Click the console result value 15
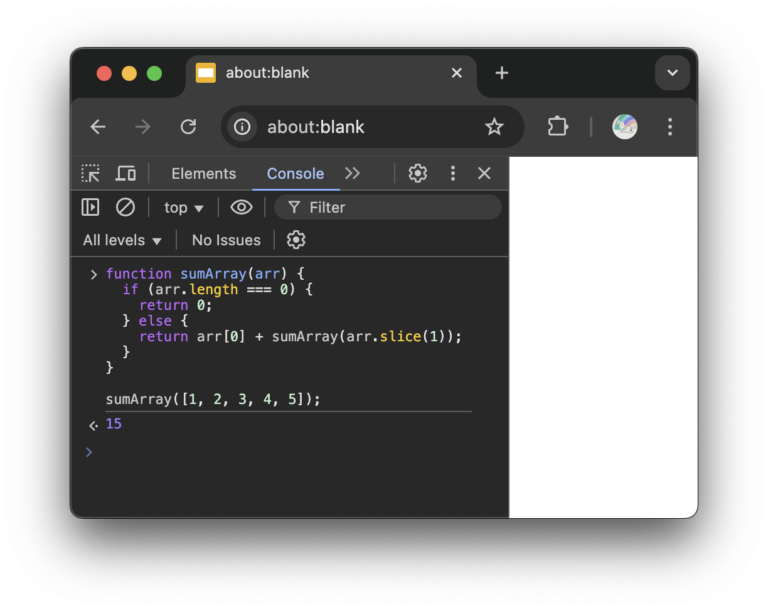 coord(114,424)
